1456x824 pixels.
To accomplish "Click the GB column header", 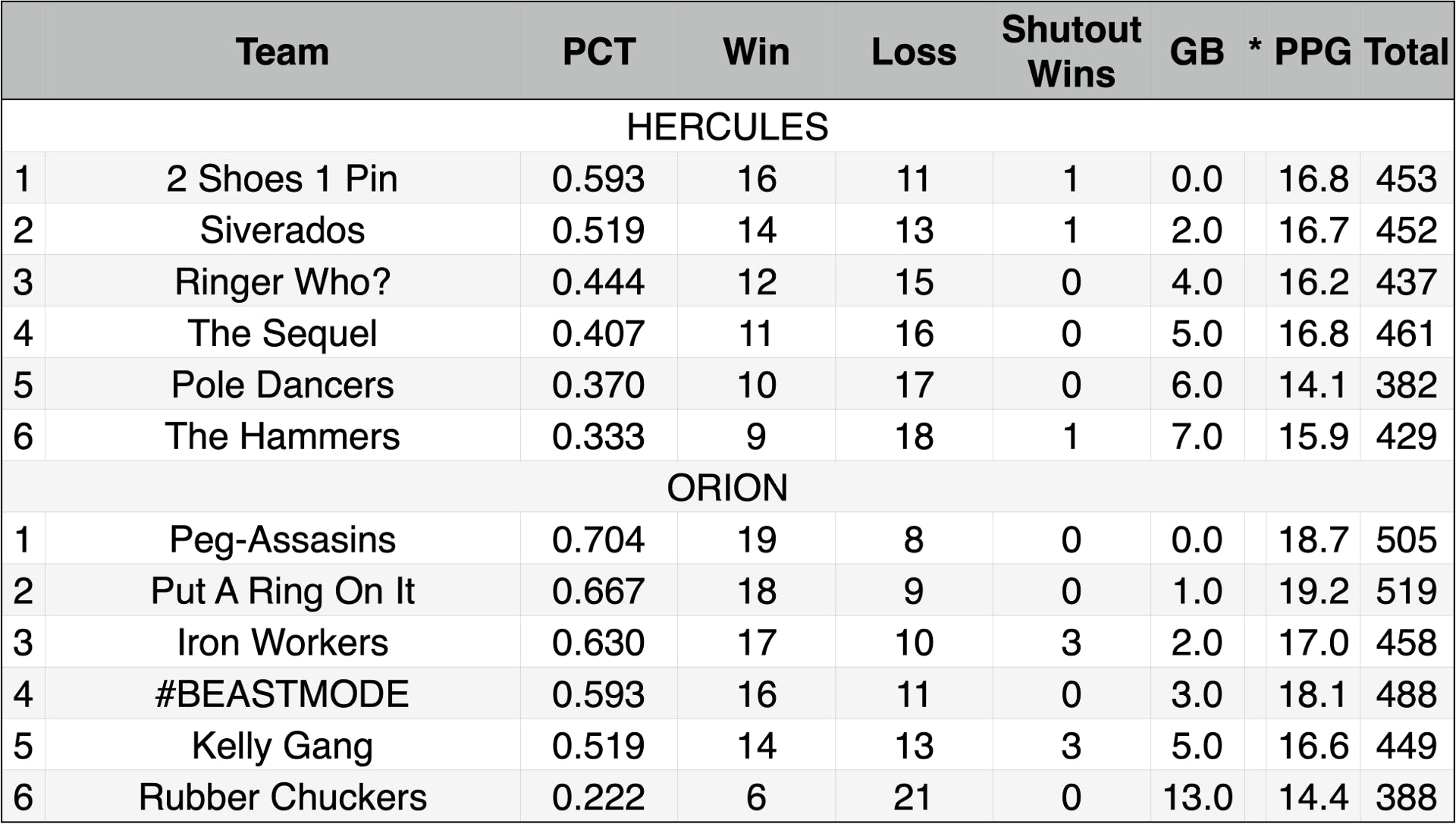I will (1197, 52).
